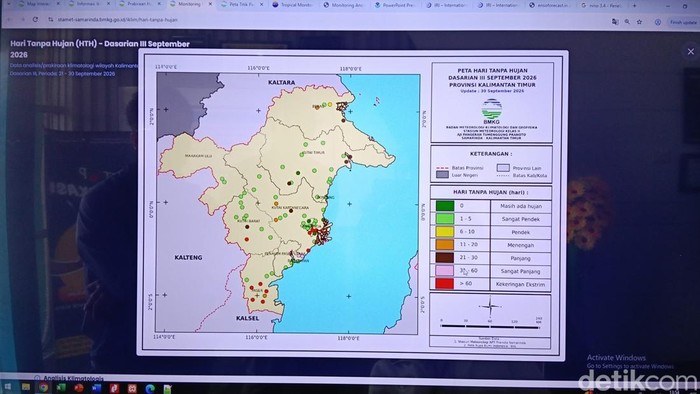
Task: Open the Windows Start menu
Action: coord(8,387)
